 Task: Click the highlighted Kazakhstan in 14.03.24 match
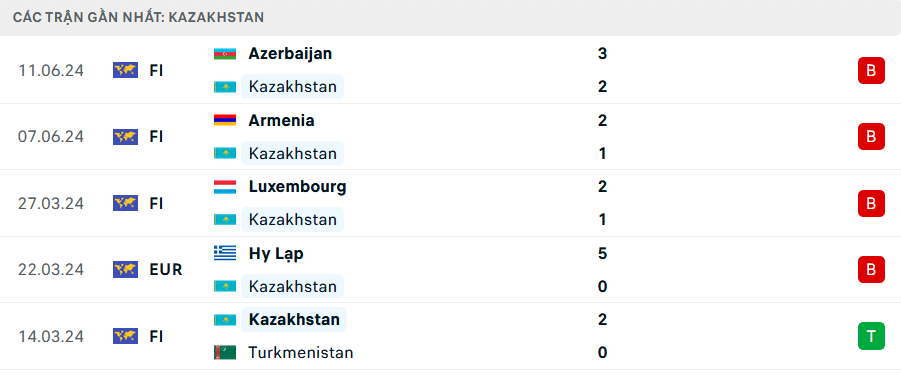coord(294,319)
